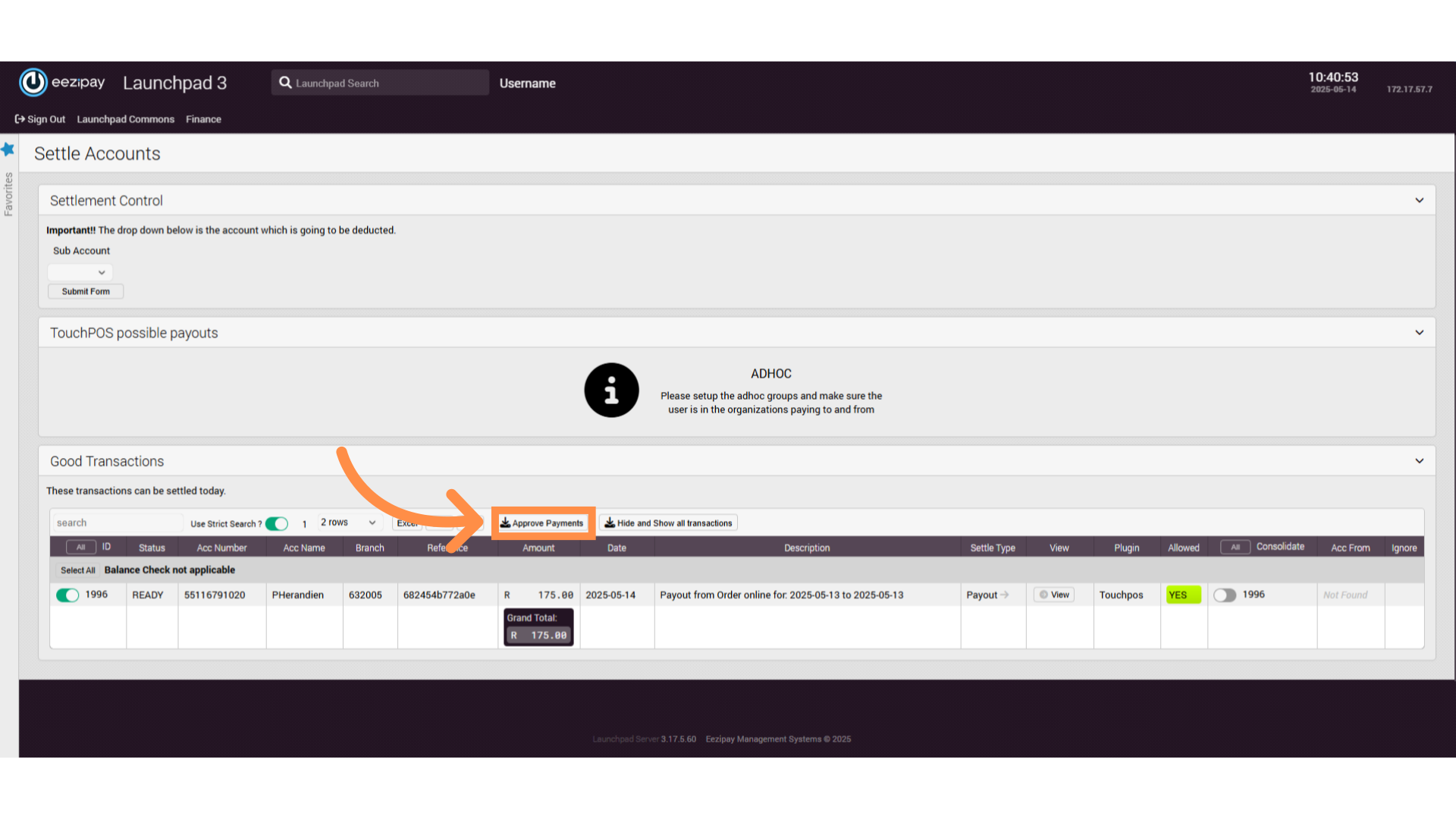This screenshot has height=819, width=1456.
Task: Click the ADHOC info circle icon
Action: click(x=611, y=390)
